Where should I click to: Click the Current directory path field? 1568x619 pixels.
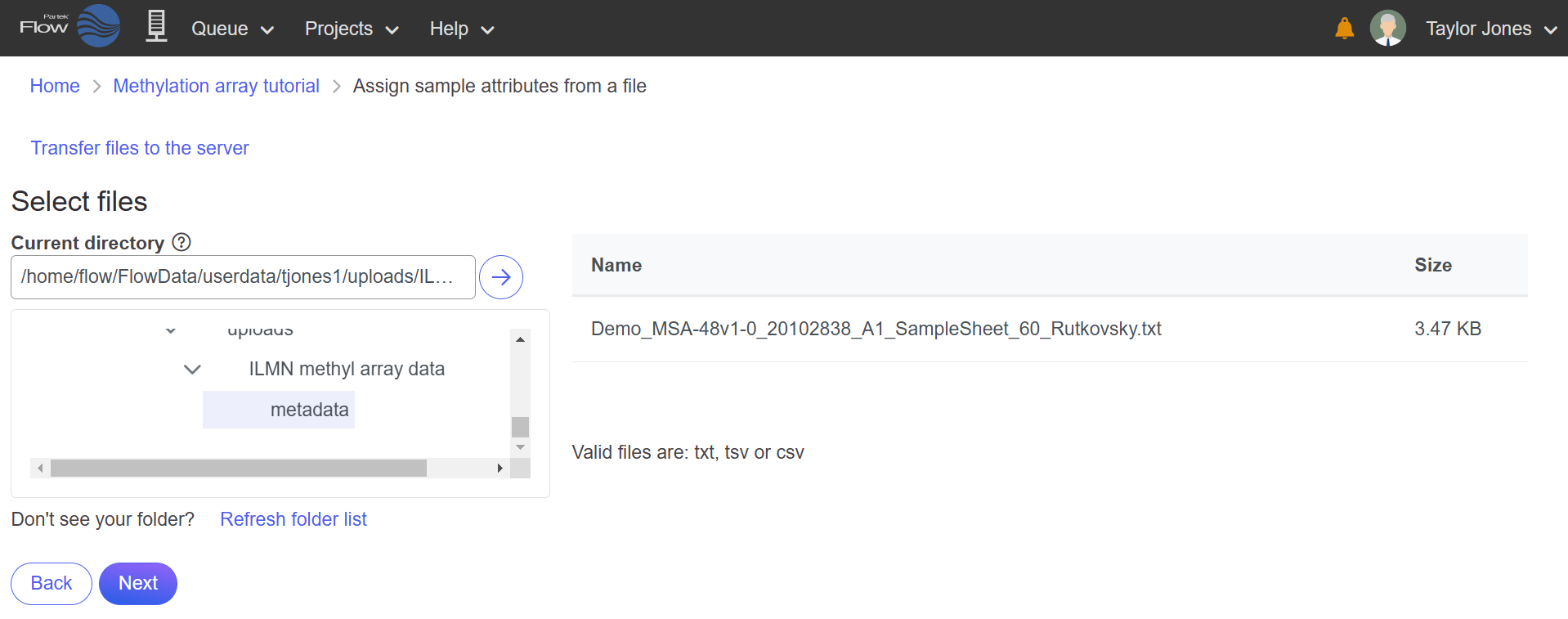tap(242, 277)
